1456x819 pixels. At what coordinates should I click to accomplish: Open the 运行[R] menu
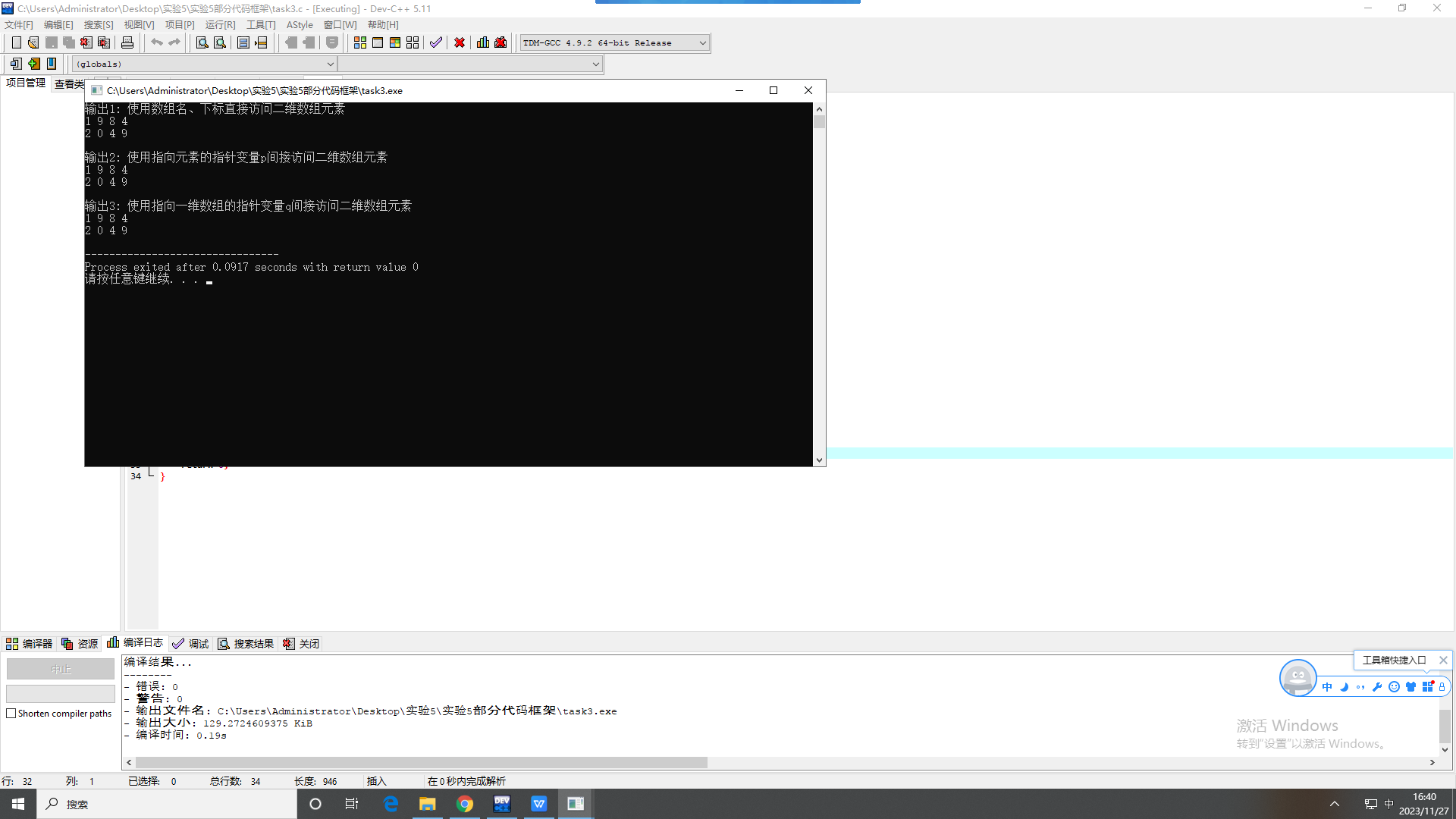click(220, 25)
